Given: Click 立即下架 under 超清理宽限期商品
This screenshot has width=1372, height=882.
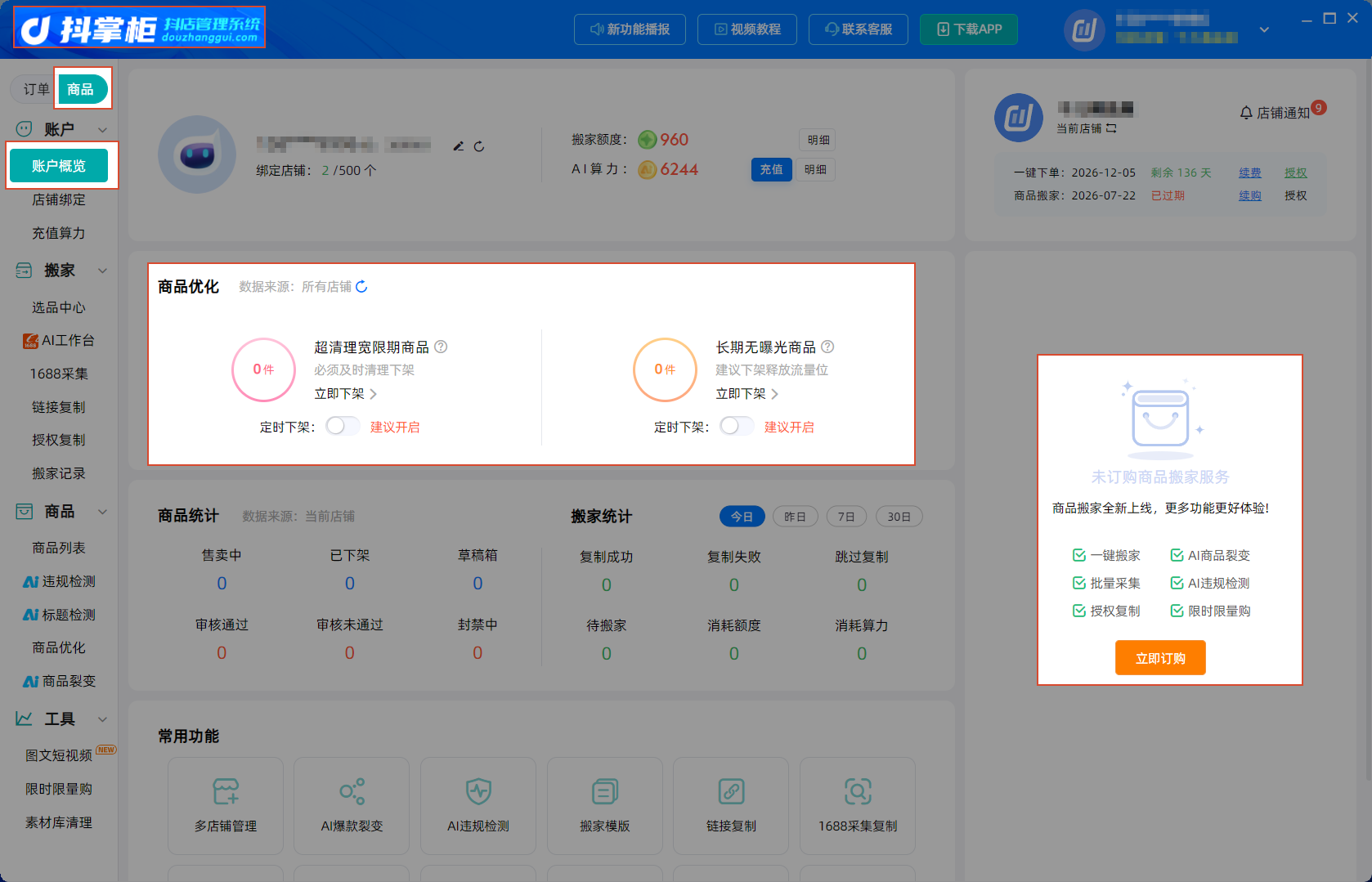Looking at the screenshot, I should coord(345,394).
